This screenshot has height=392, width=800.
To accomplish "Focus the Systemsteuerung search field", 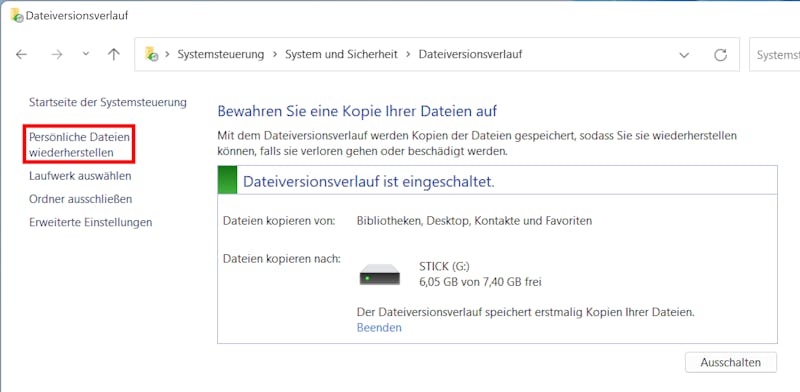I will tap(774, 55).
